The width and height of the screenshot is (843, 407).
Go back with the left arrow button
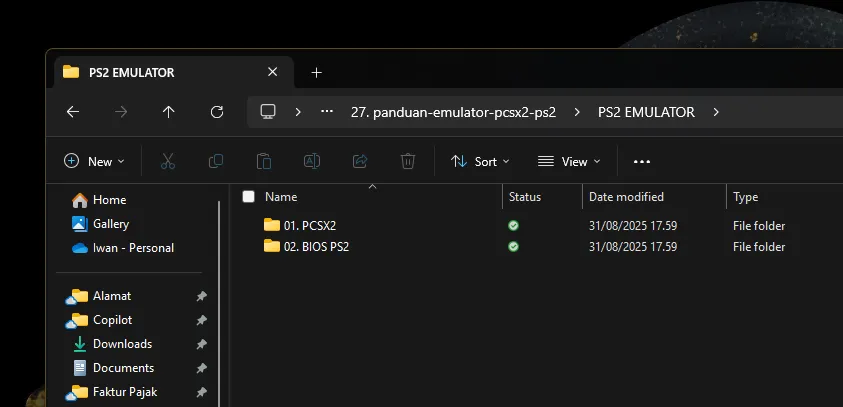click(73, 112)
